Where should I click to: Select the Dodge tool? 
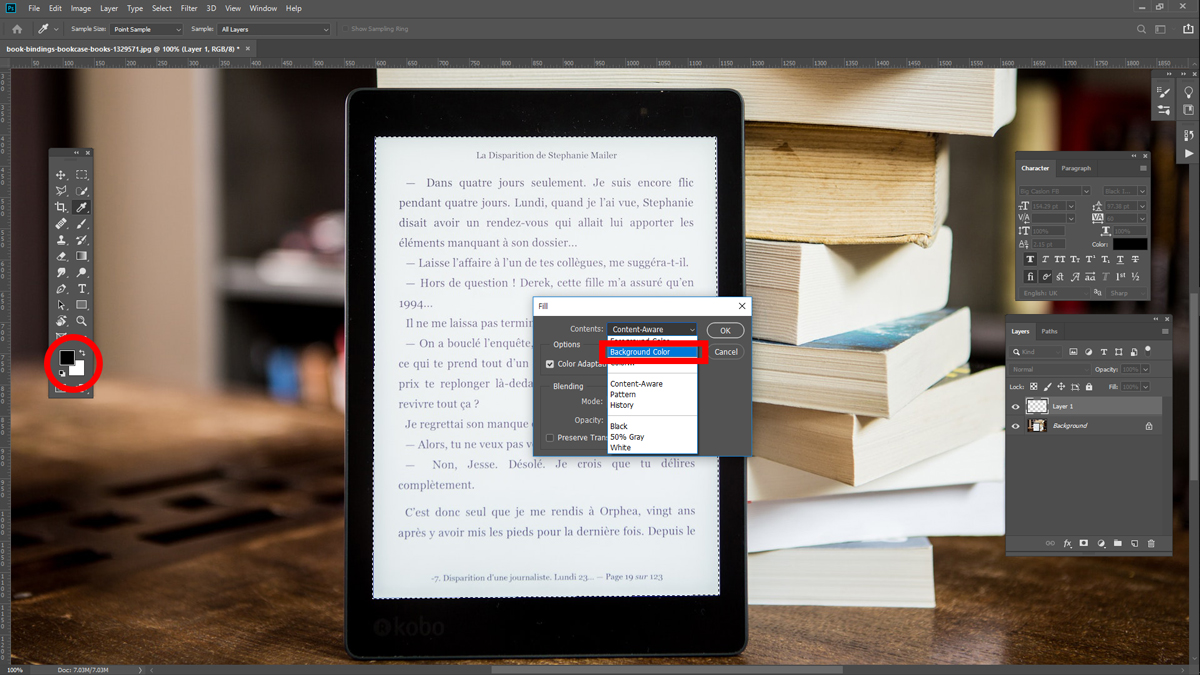82,272
